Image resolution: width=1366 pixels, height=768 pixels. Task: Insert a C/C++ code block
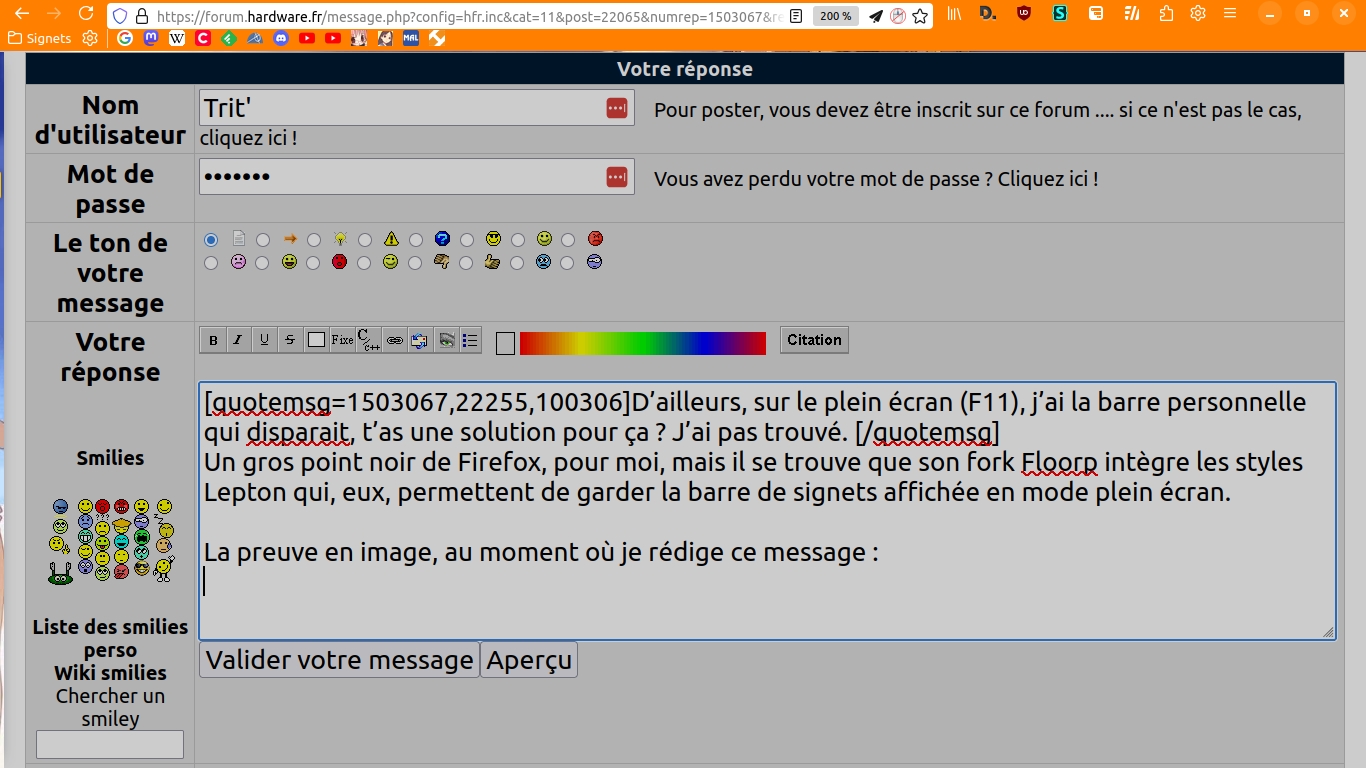pyautogui.click(x=368, y=340)
